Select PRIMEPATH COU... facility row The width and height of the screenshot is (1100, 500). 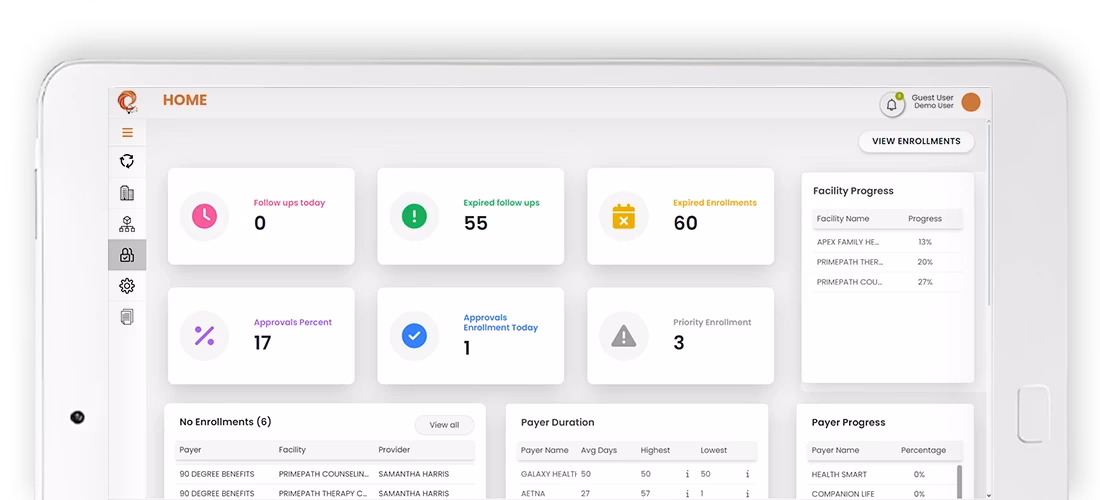coord(887,282)
